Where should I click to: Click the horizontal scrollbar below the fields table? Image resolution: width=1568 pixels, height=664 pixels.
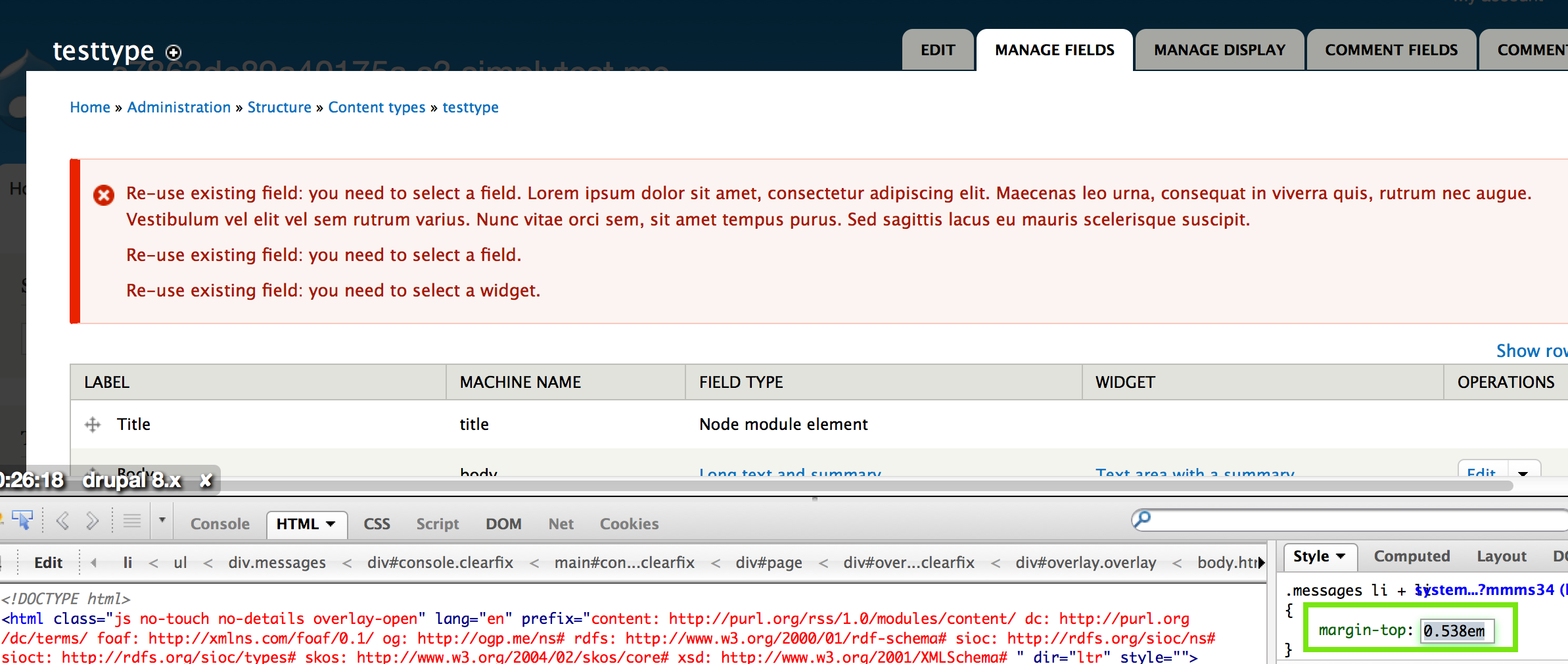click(789, 486)
